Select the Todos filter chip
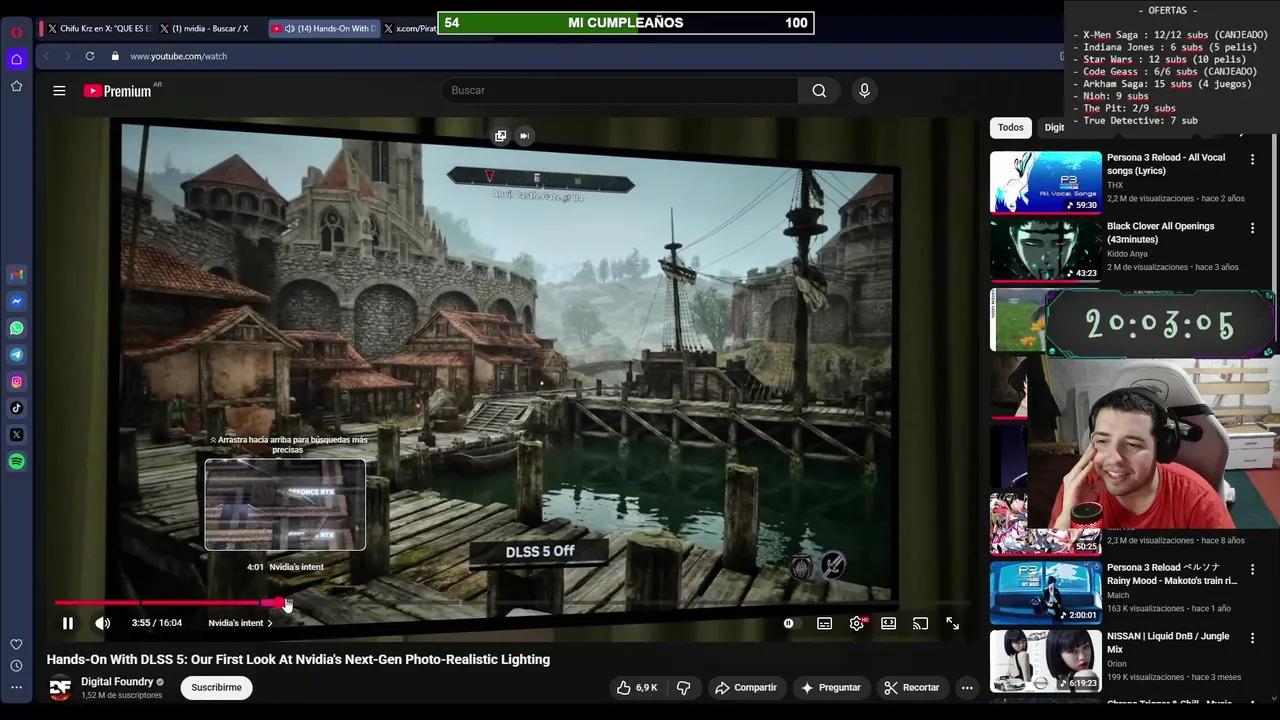The width and height of the screenshot is (1280, 720). point(1011,127)
